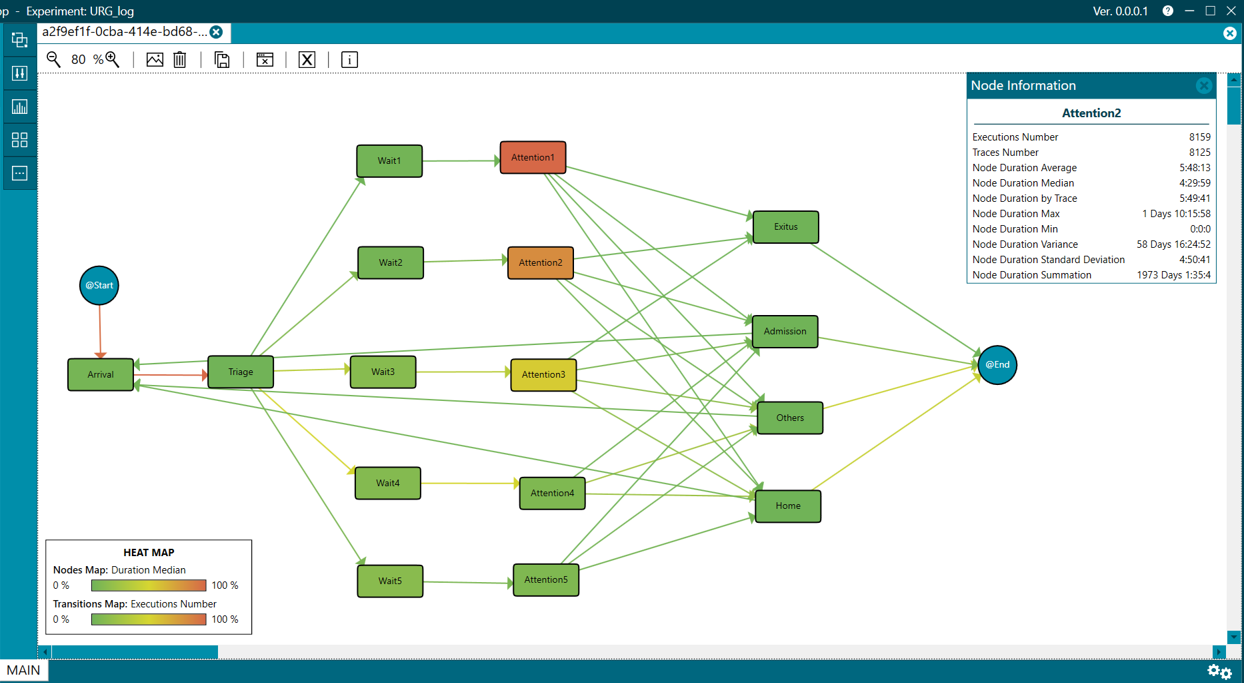This screenshot has width=1244, height=683.
Task: Select the Home node
Action: pyautogui.click(x=788, y=506)
